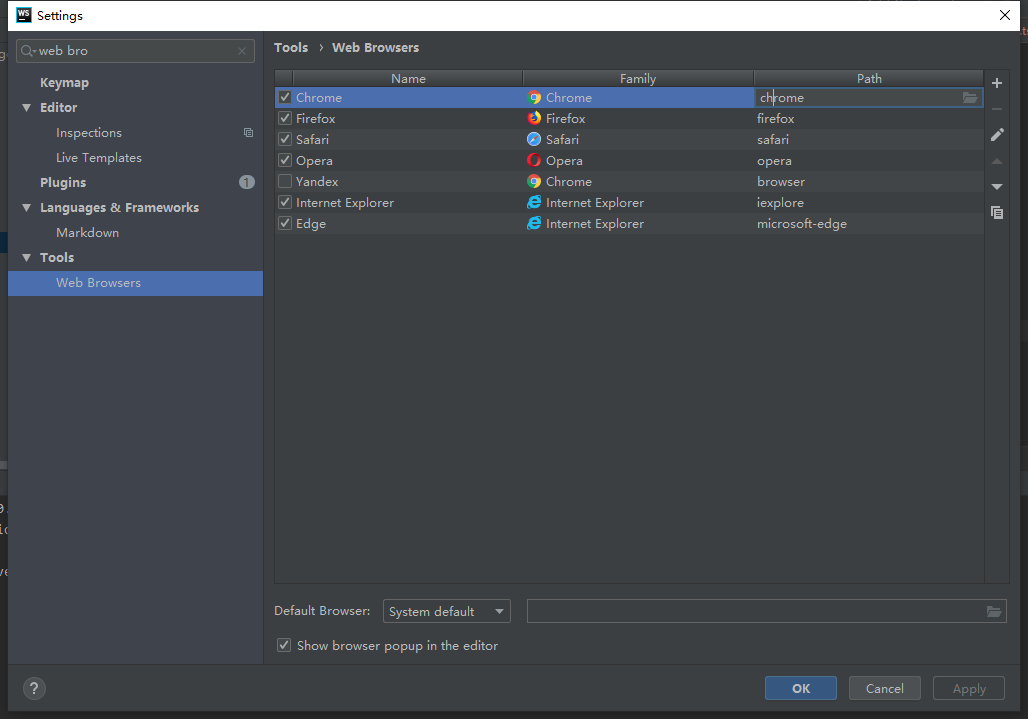The image size is (1028, 719).
Task: Click the safari path cell
Action: coord(869,140)
